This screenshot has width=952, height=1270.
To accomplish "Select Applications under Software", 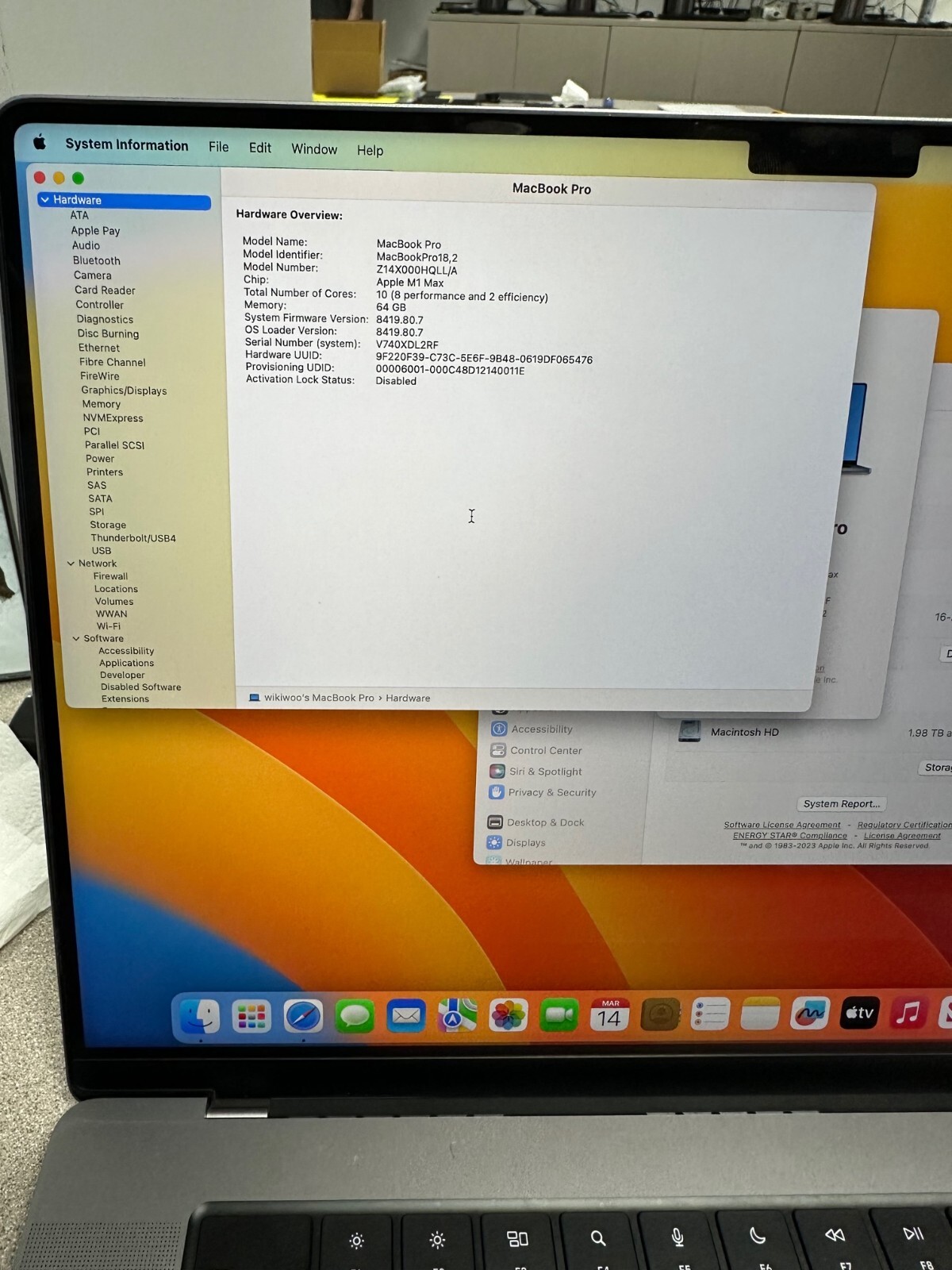I will coord(126,663).
